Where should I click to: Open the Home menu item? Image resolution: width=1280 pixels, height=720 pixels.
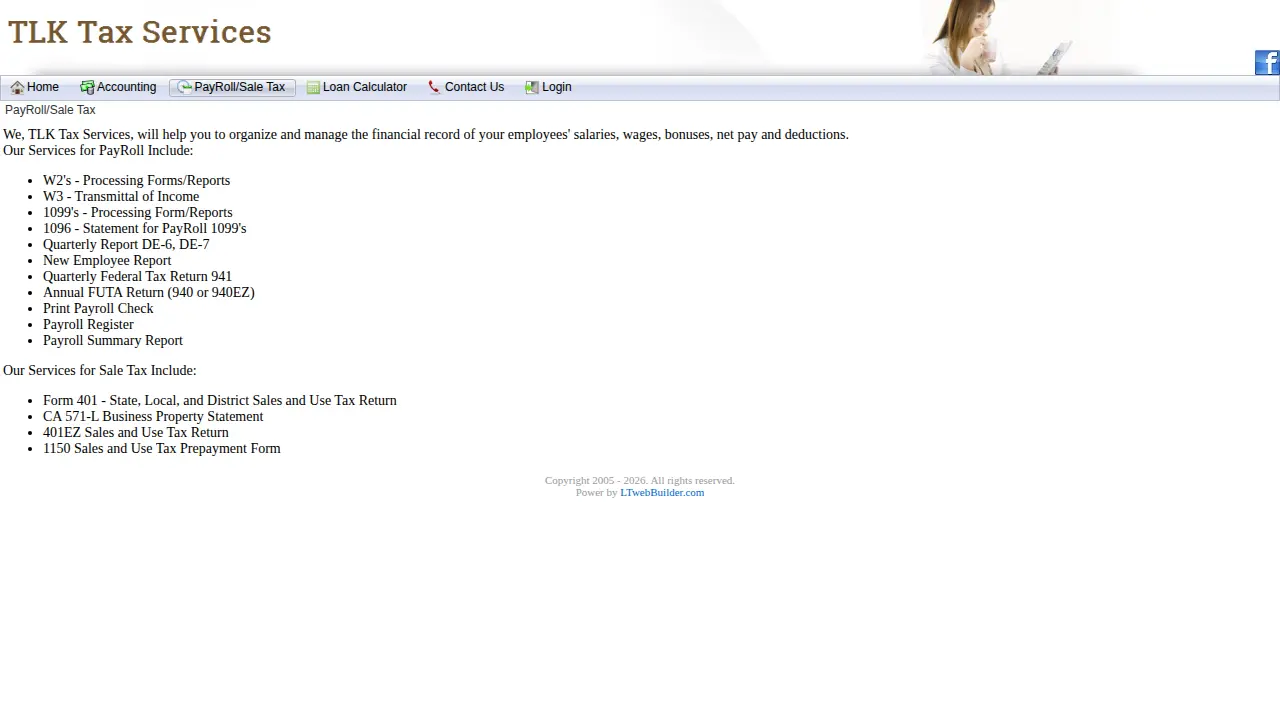point(35,88)
